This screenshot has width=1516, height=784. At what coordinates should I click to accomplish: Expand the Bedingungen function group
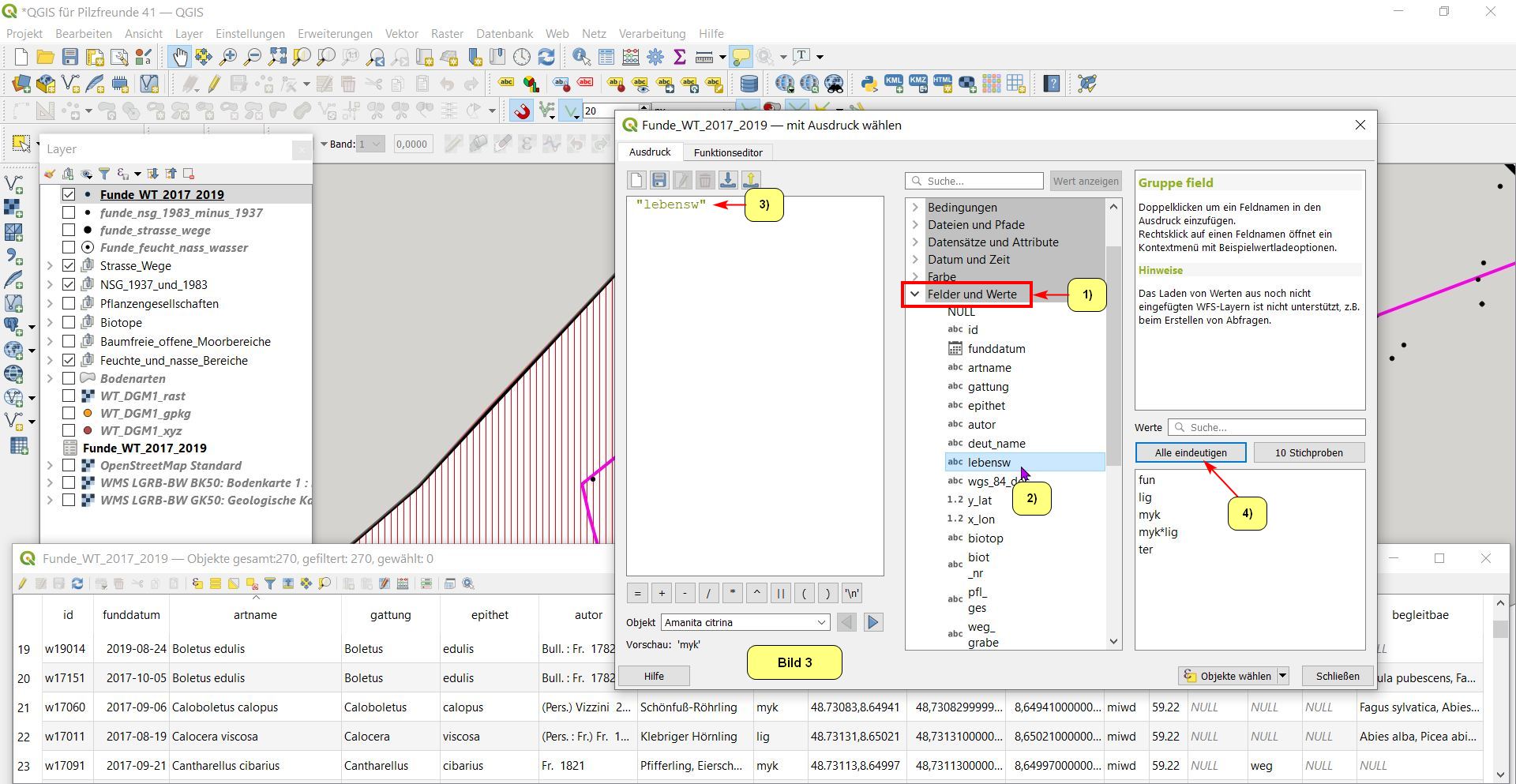pyautogui.click(x=915, y=208)
